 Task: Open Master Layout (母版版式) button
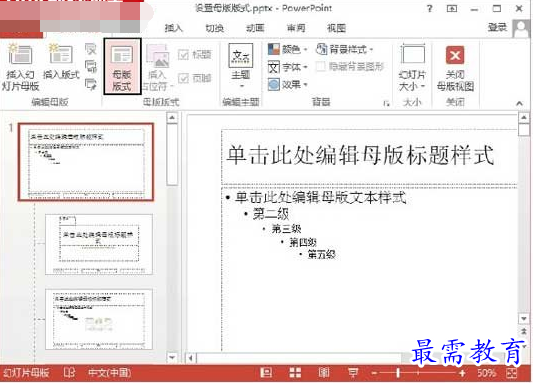coord(122,66)
